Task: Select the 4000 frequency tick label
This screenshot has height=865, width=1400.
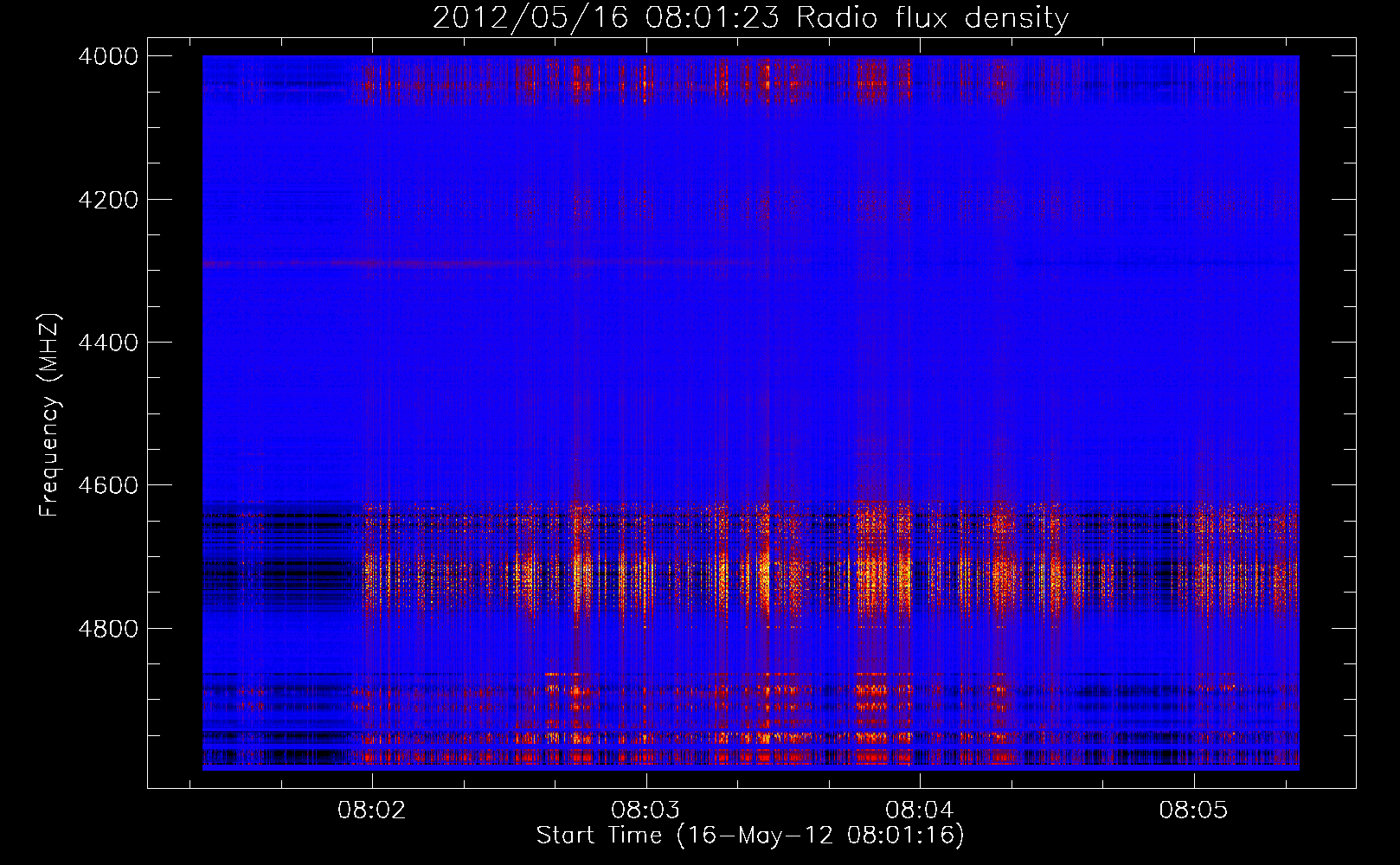Action: 108,56
